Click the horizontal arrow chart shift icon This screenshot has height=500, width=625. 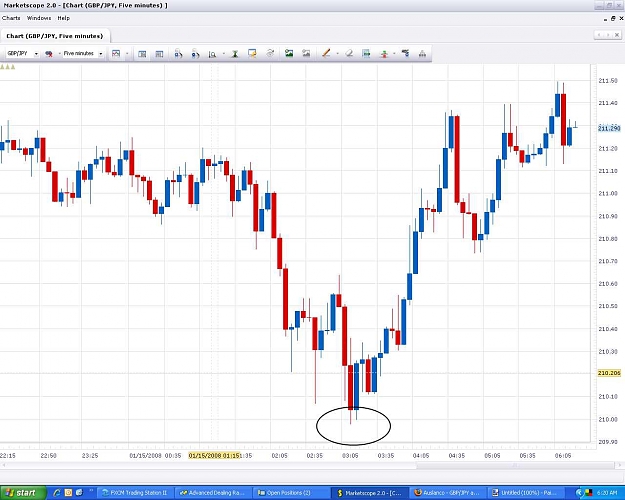(x=366, y=53)
